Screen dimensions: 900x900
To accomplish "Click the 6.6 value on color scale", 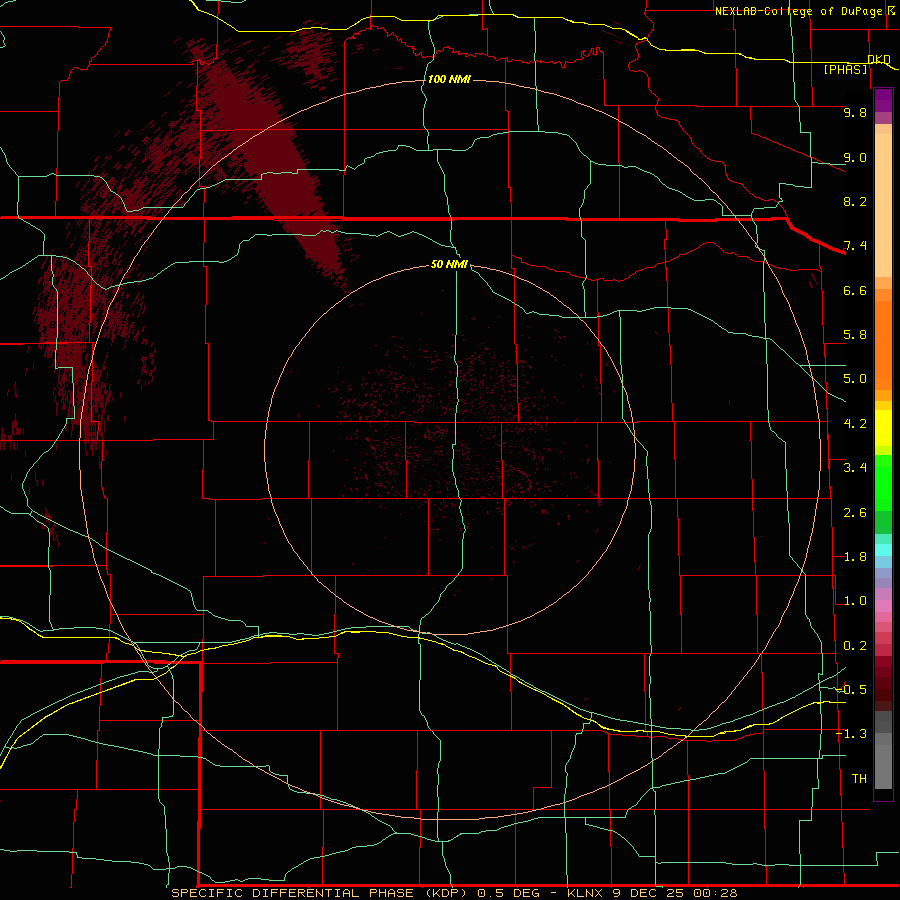I will [855, 290].
